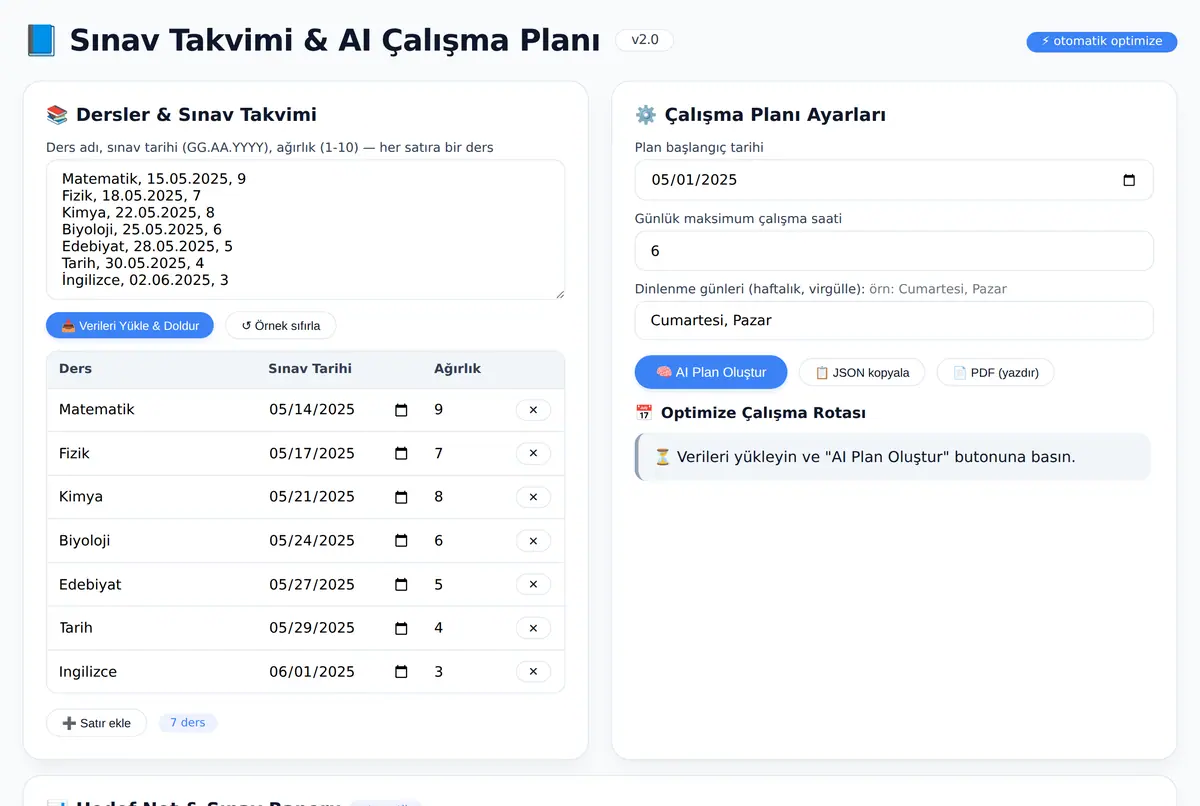The height and width of the screenshot is (806, 1200).
Task: Generate plan with AI Plan Oluştur
Action: click(x=711, y=372)
